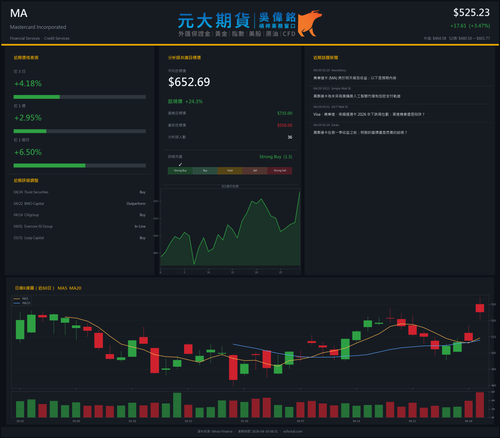Click the +6.50% one-month return value
This screenshot has height=438, width=500.
(28, 152)
